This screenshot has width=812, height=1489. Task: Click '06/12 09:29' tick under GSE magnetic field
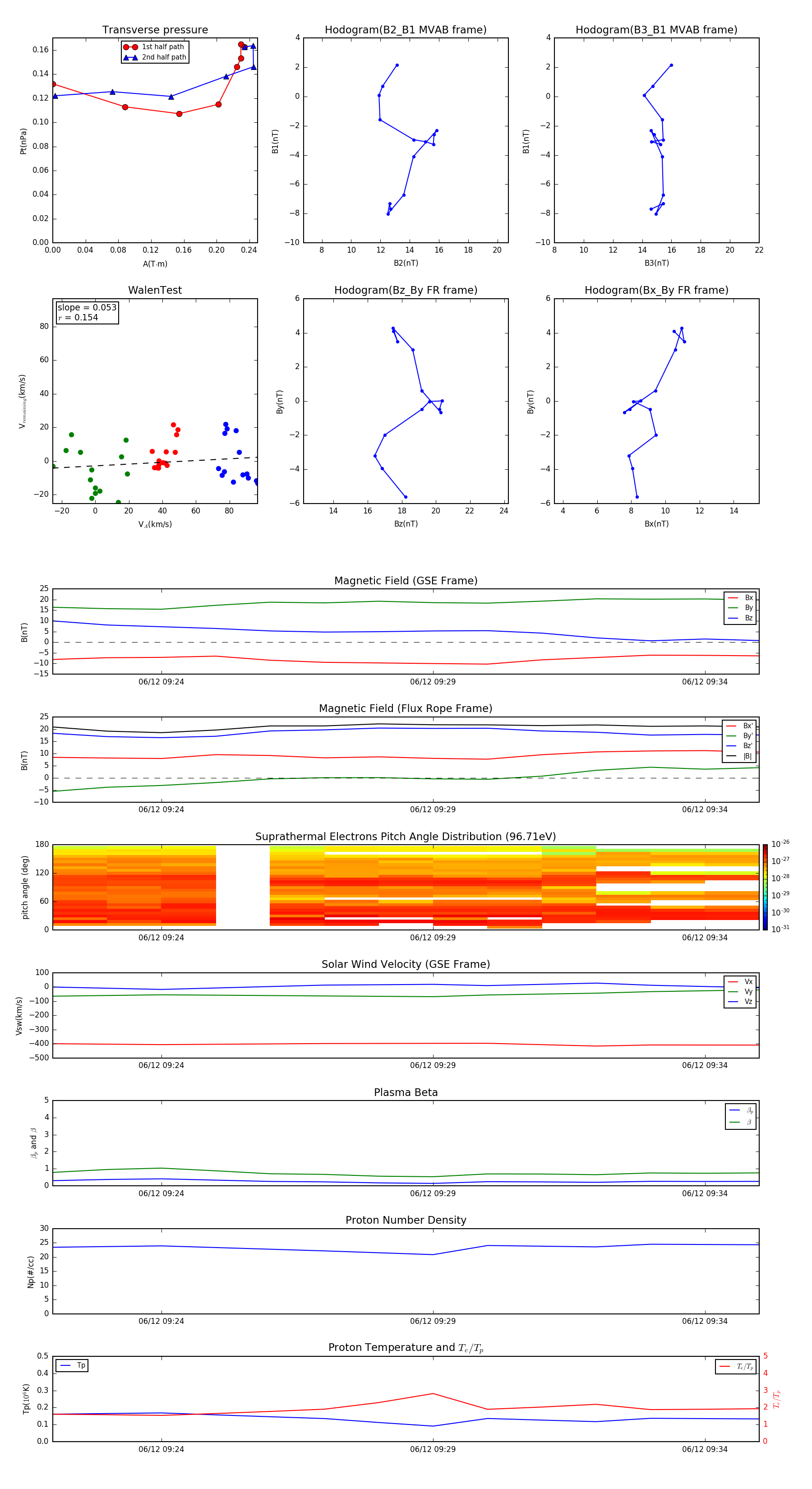[x=433, y=682]
